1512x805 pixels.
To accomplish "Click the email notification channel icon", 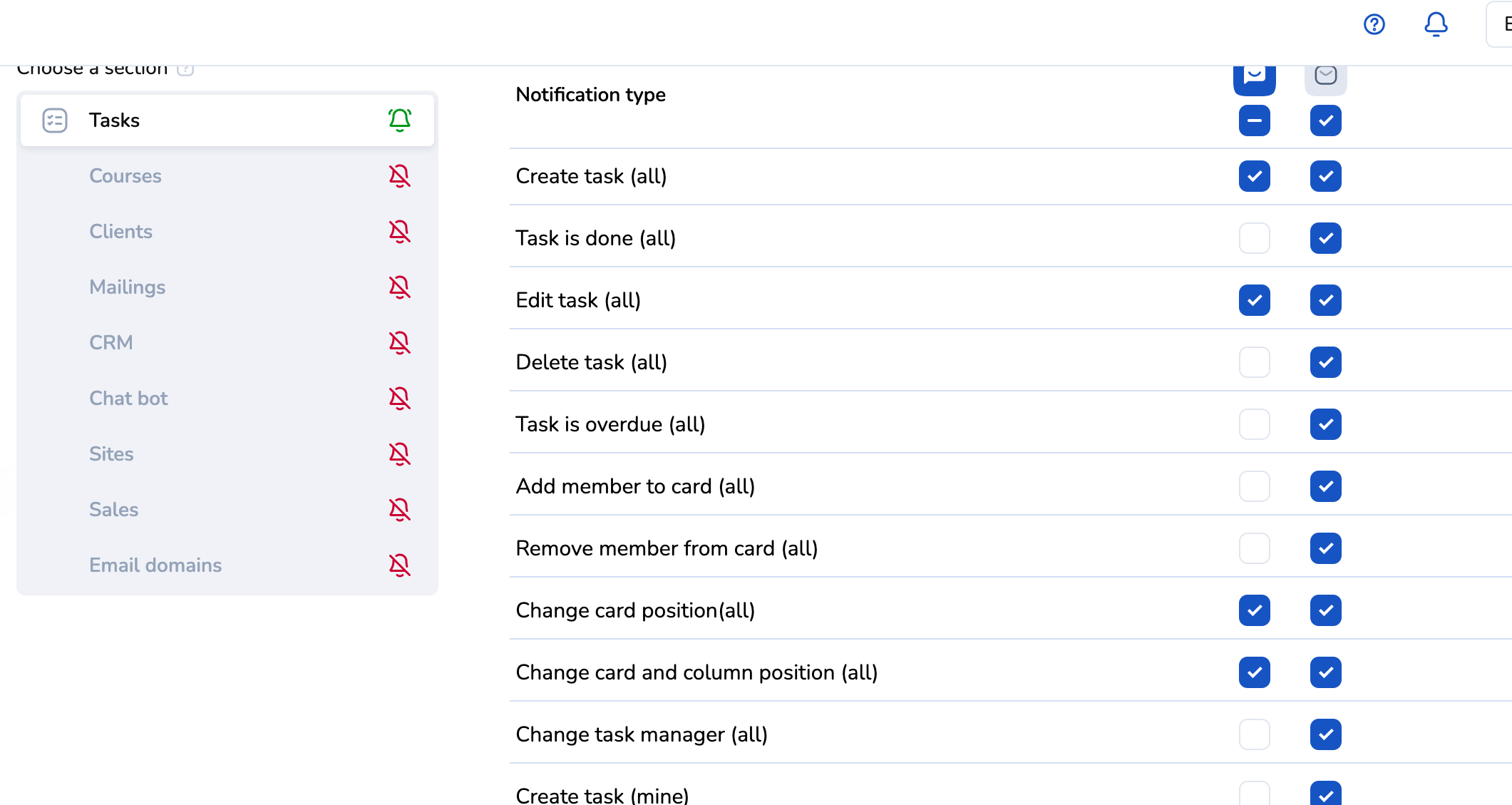I will pyautogui.click(x=1325, y=76).
